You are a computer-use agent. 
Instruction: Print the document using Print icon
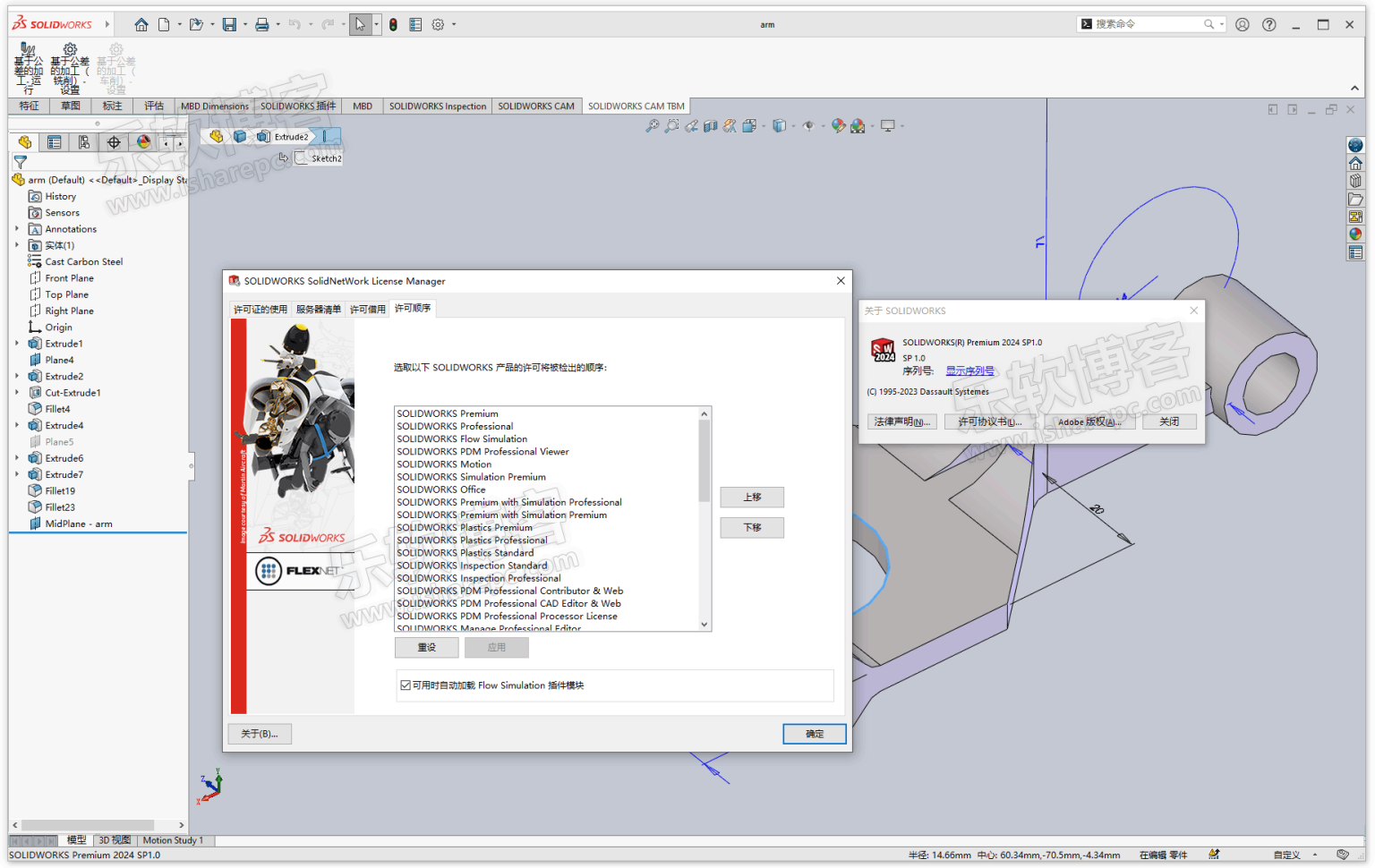click(x=261, y=25)
